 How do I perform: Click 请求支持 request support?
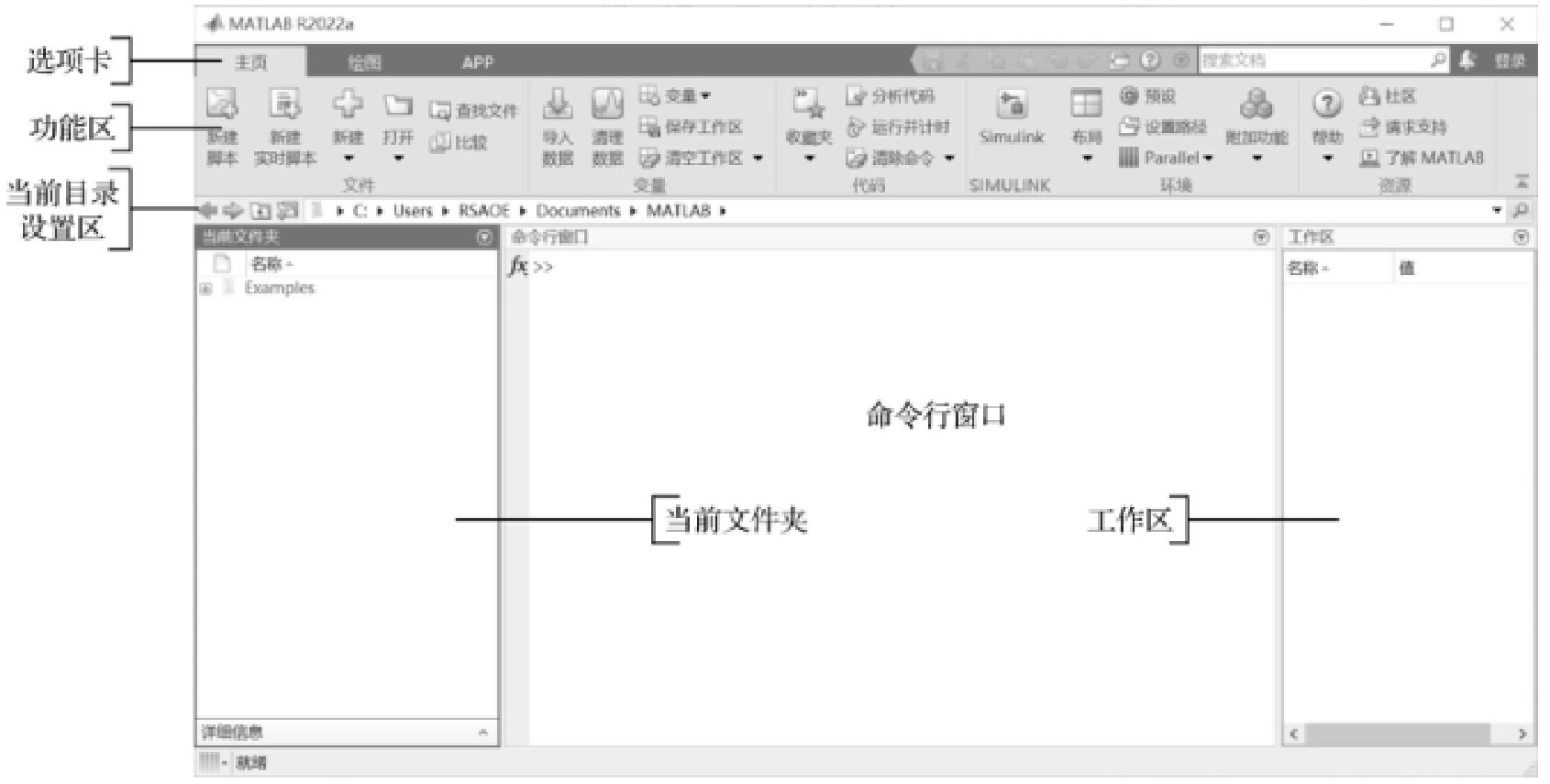1403,127
